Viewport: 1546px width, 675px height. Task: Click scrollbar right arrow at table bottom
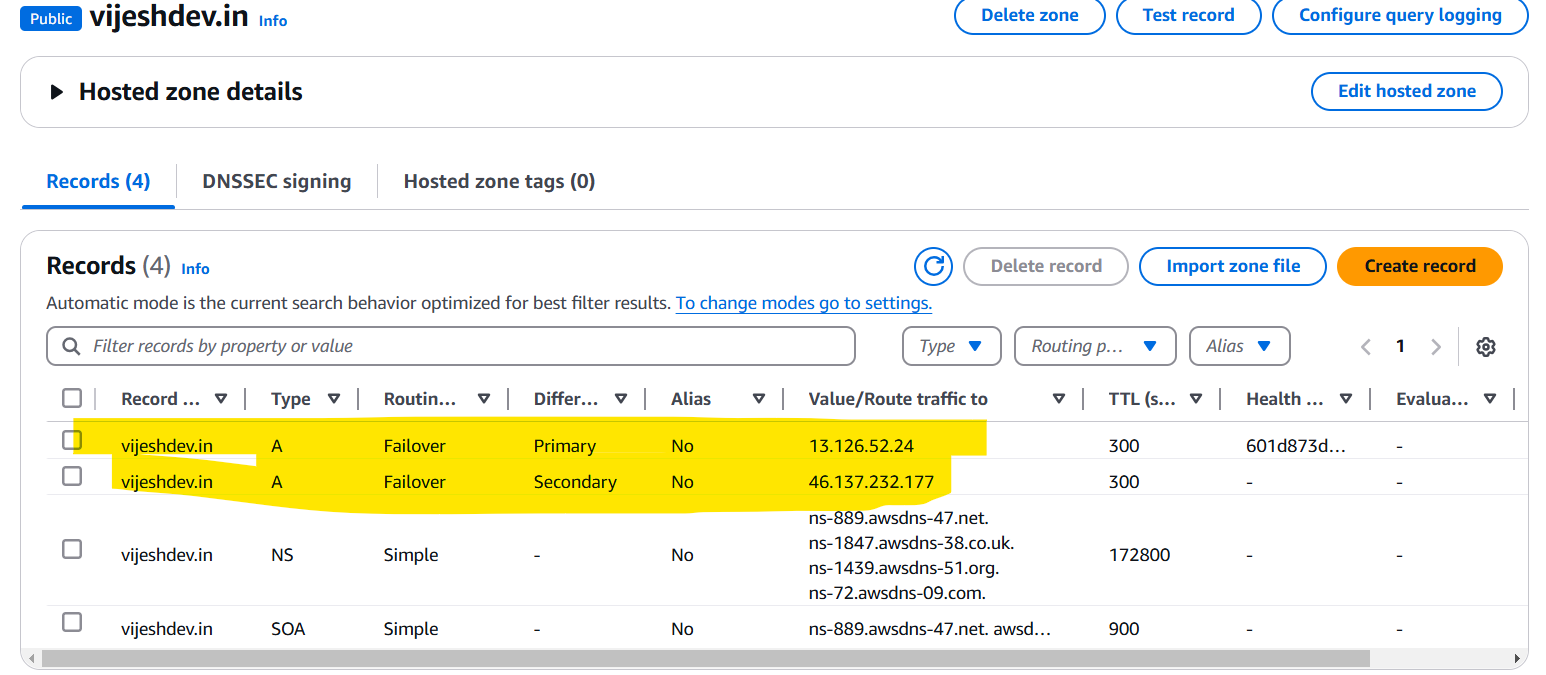point(1519,658)
